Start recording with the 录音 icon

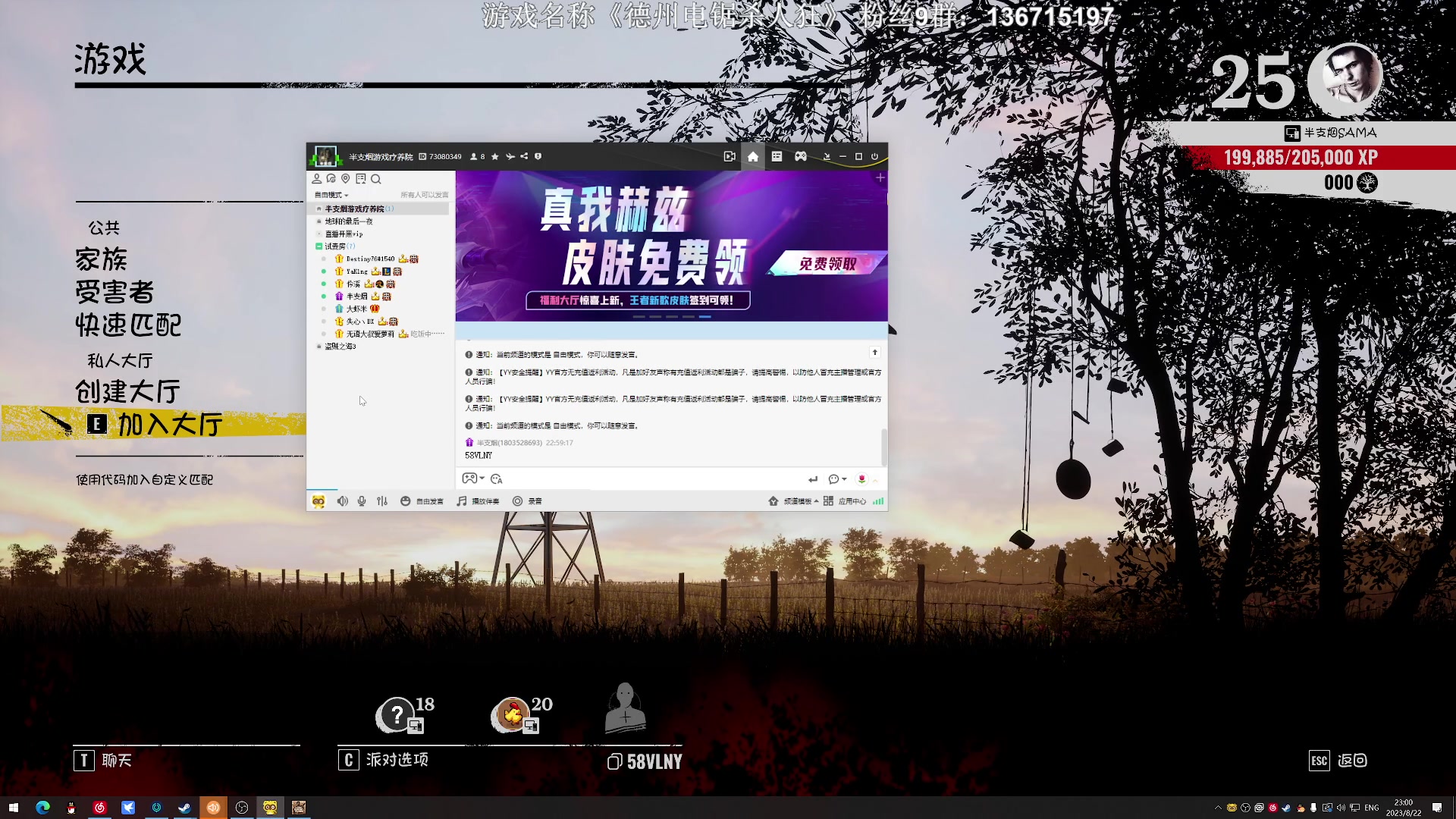(x=526, y=501)
